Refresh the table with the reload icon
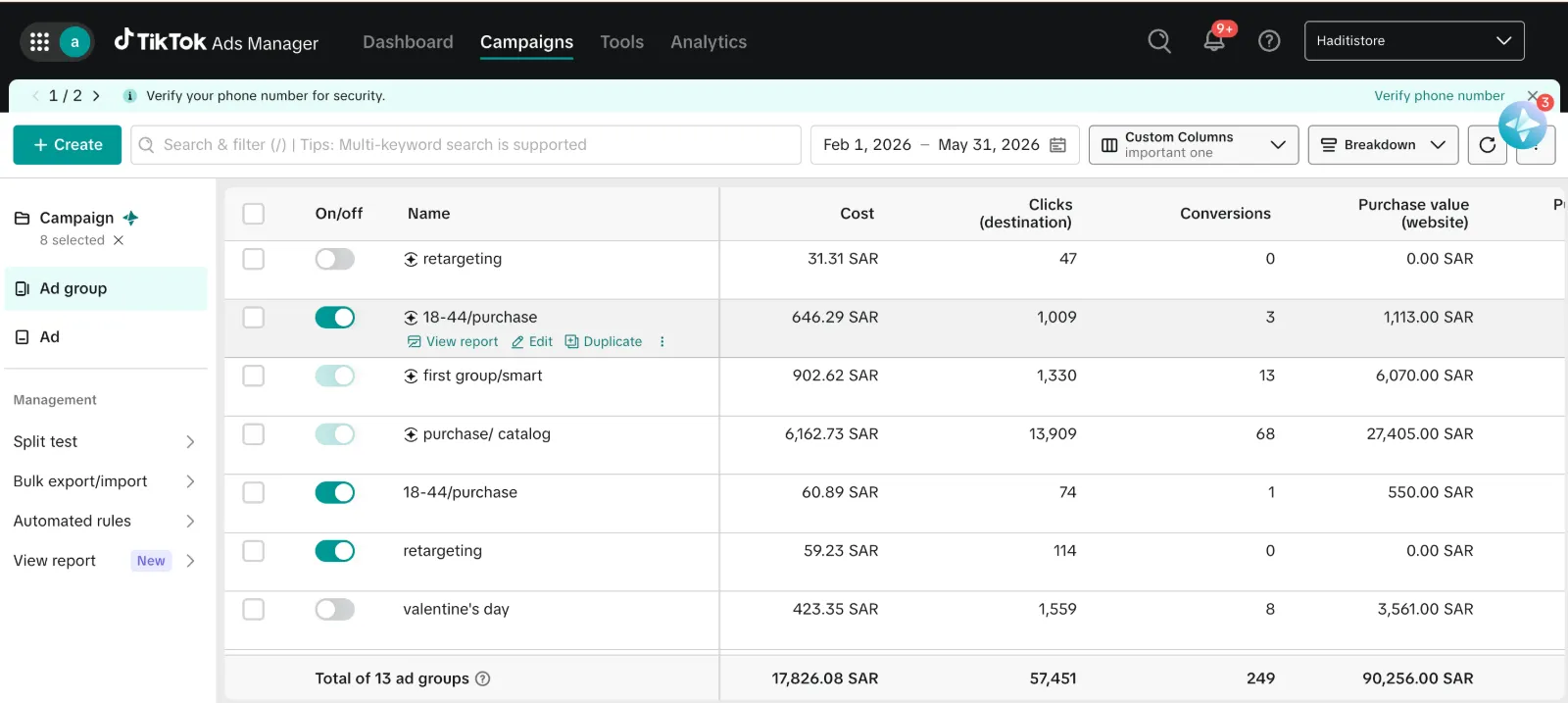Screen dimensions: 1568x703 pos(1487,145)
